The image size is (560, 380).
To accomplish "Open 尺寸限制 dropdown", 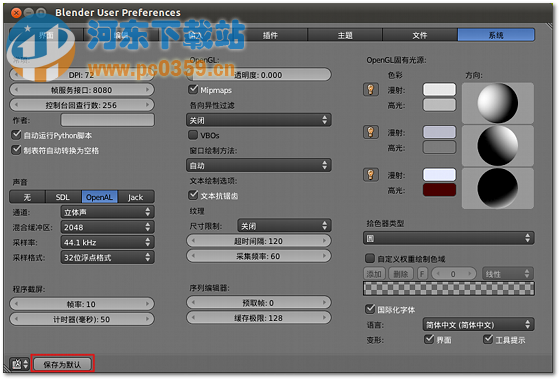I will point(284,226).
